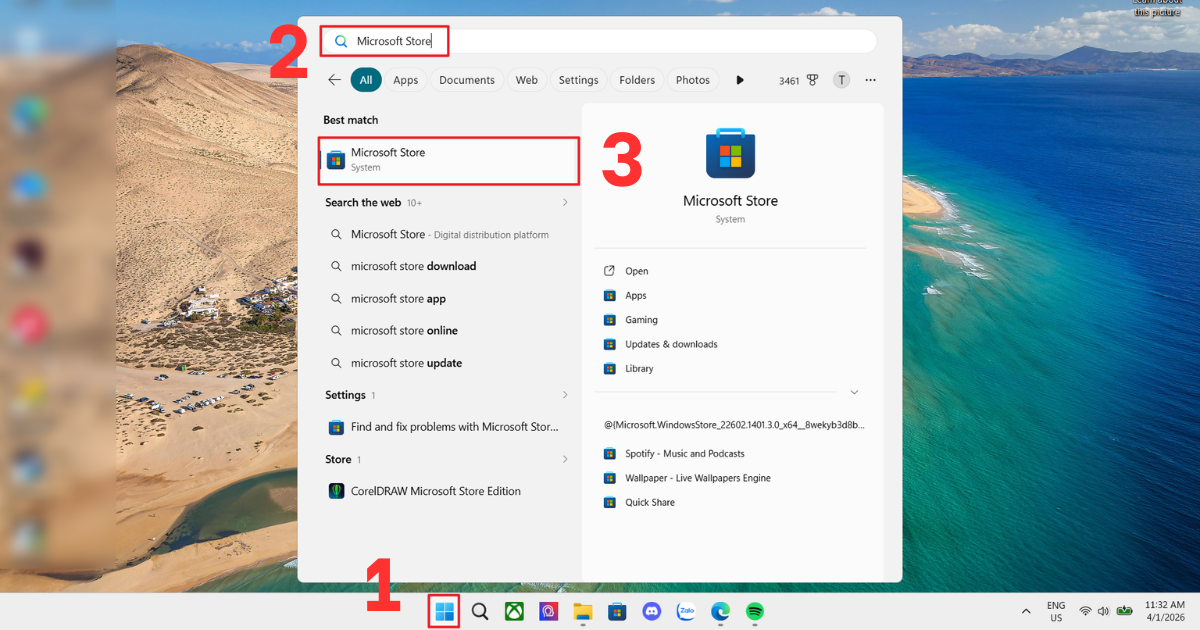The height and width of the screenshot is (630, 1200).
Task: Open the clock showing 11:32 AM
Action: pyautogui.click(x=1164, y=611)
